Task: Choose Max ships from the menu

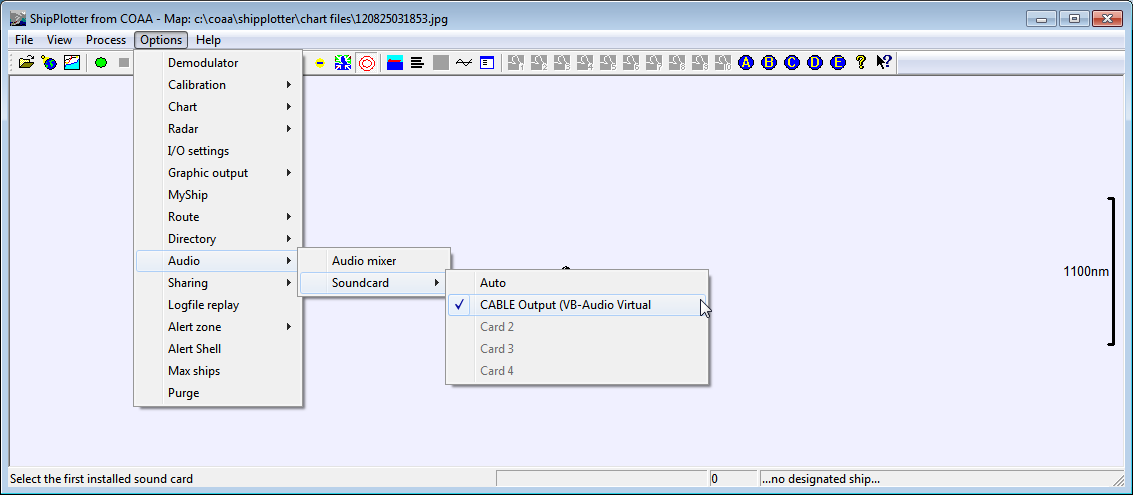Action: 218,371
